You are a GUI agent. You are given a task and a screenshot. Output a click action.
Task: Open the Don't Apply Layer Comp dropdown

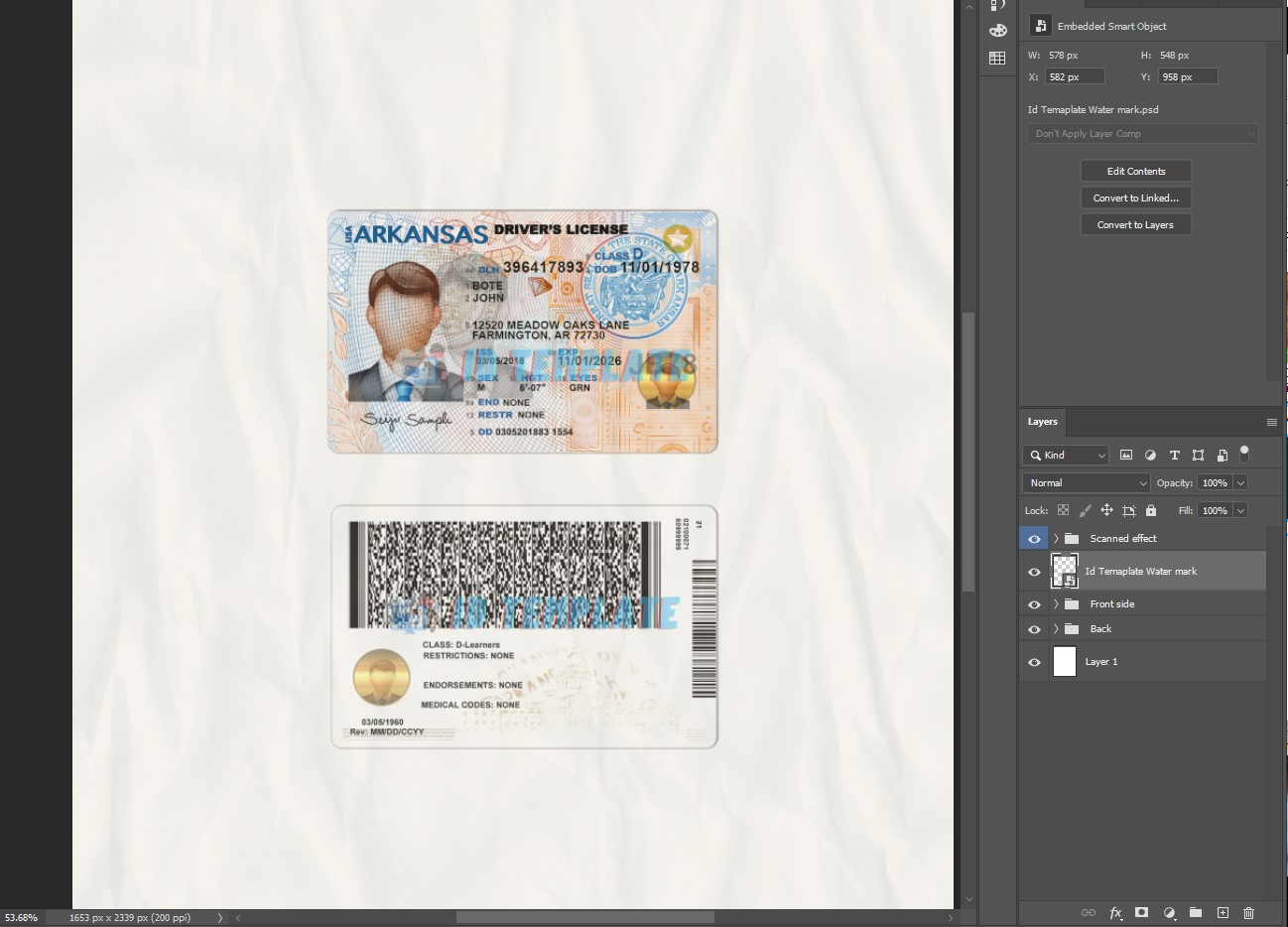click(1143, 133)
